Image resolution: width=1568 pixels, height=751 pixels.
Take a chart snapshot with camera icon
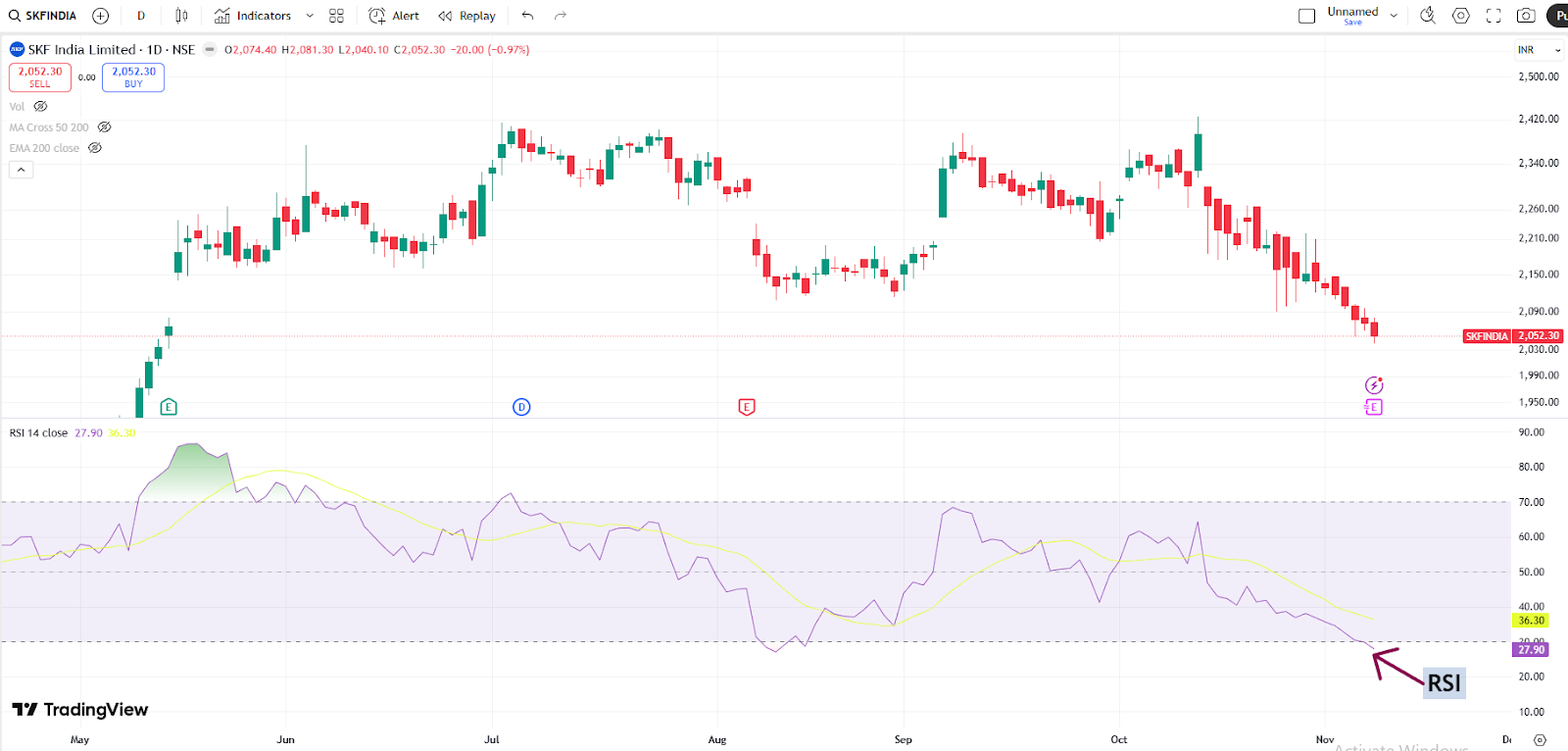click(x=1526, y=16)
